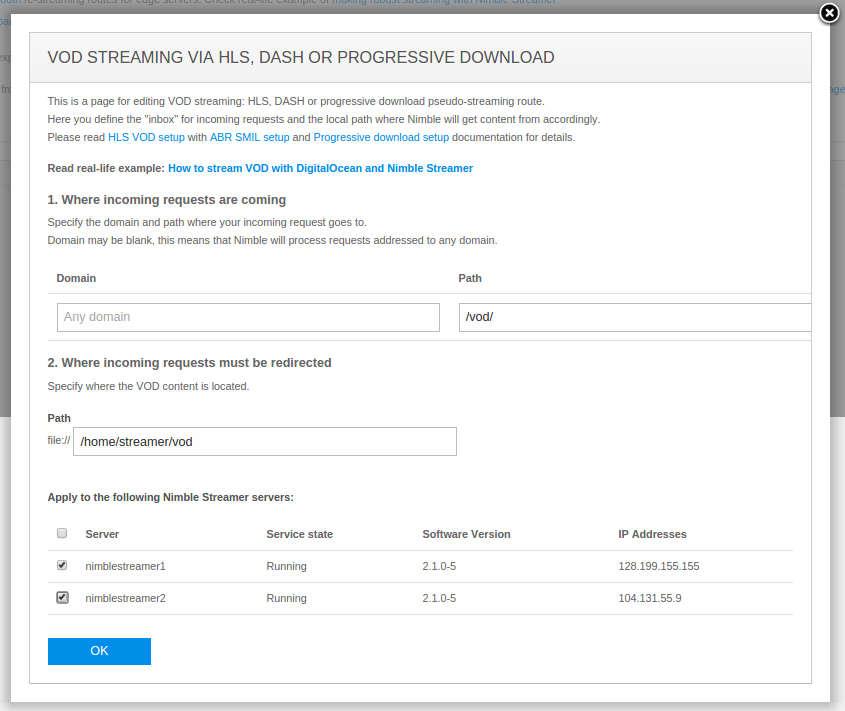Open DigitalOcean and Nimble Streamer example link
Image resolution: width=845 pixels, height=711 pixels.
[x=320, y=168]
